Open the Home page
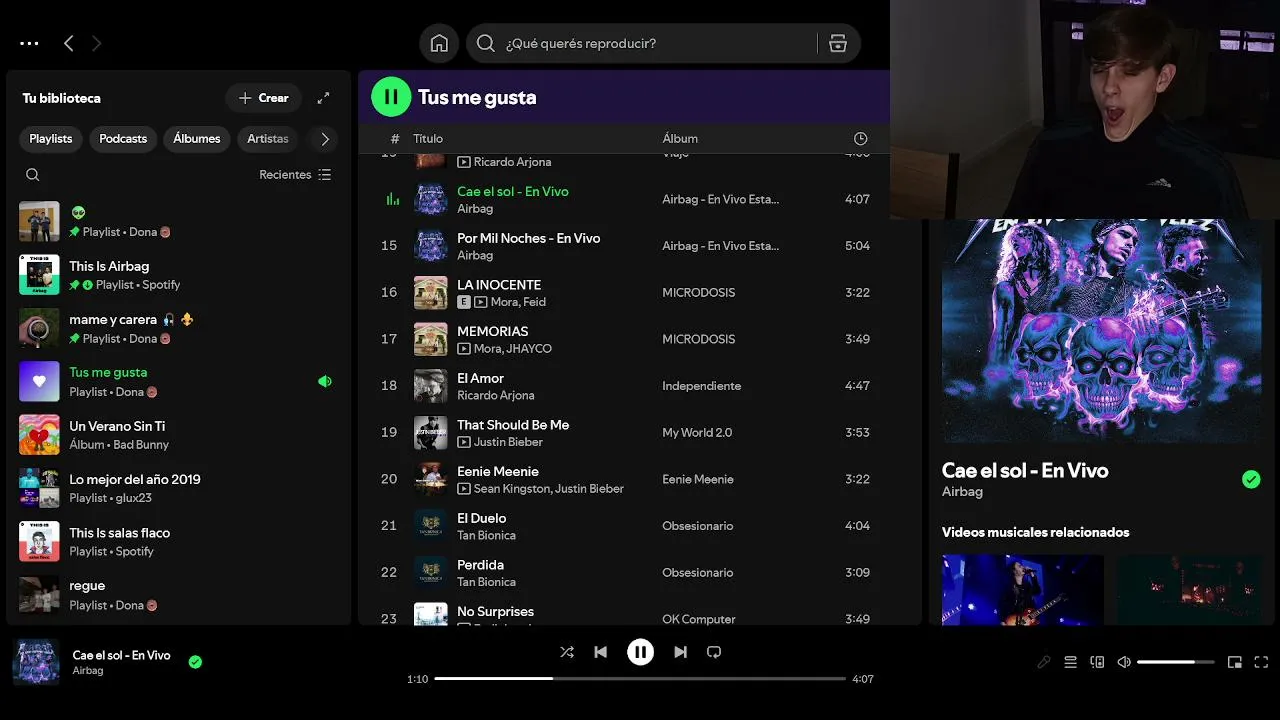The image size is (1280, 720). tap(439, 43)
